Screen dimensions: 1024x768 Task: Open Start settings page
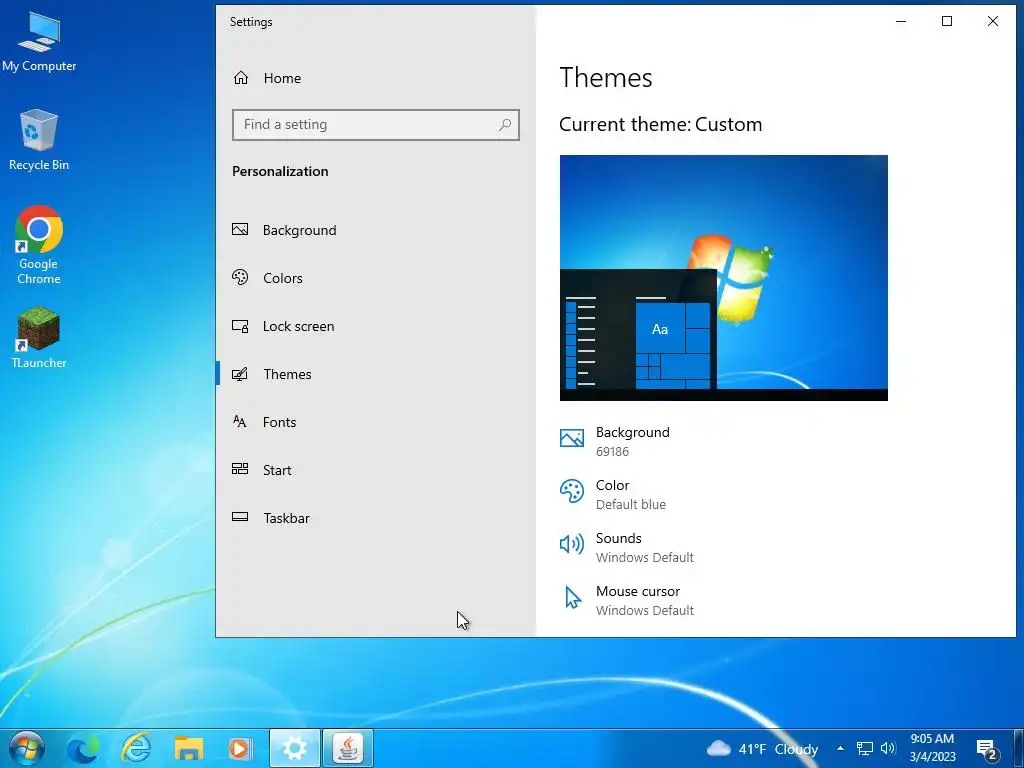tap(376, 470)
